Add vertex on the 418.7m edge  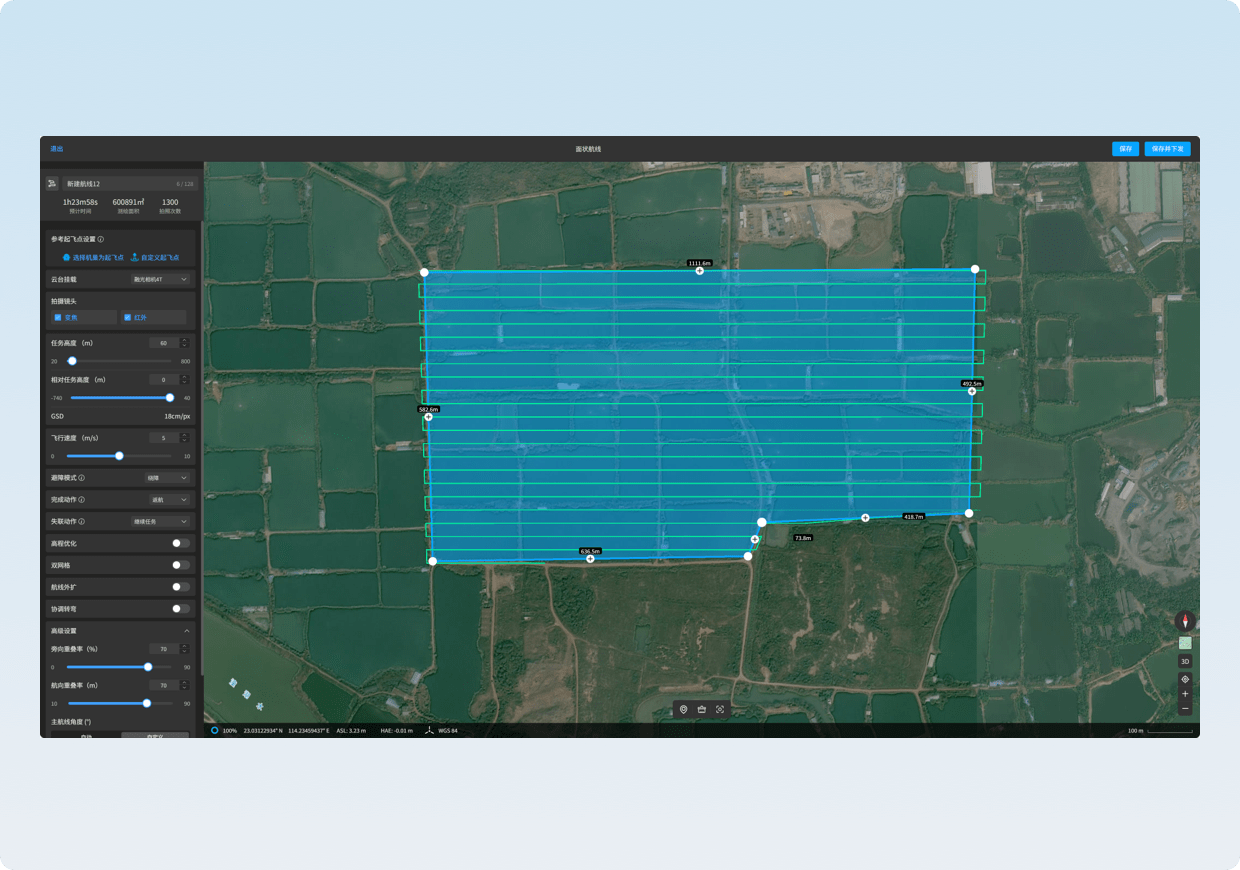866,518
